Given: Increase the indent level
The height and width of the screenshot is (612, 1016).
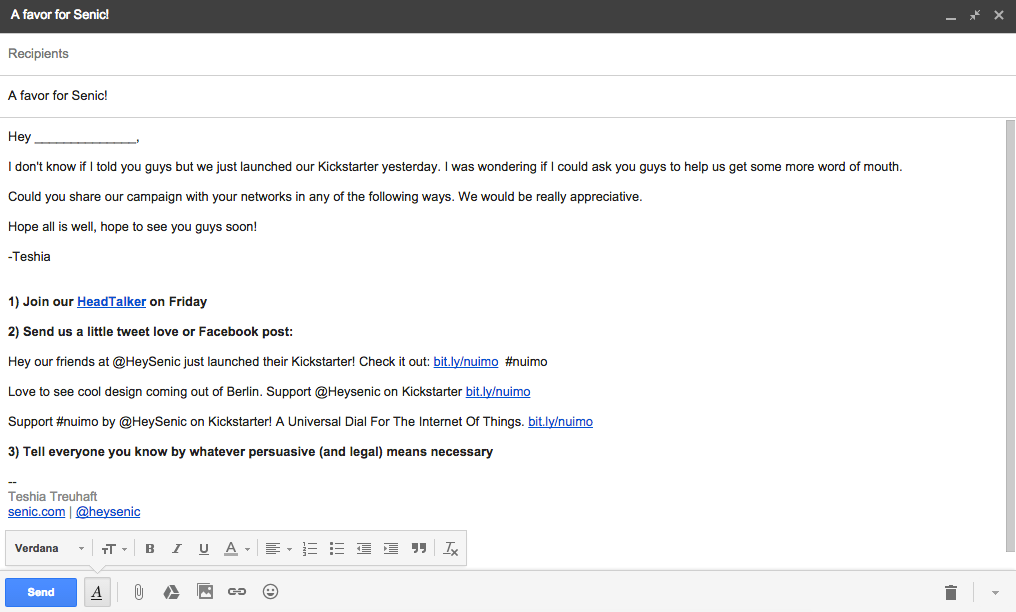Looking at the screenshot, I should tap(391, 549).
